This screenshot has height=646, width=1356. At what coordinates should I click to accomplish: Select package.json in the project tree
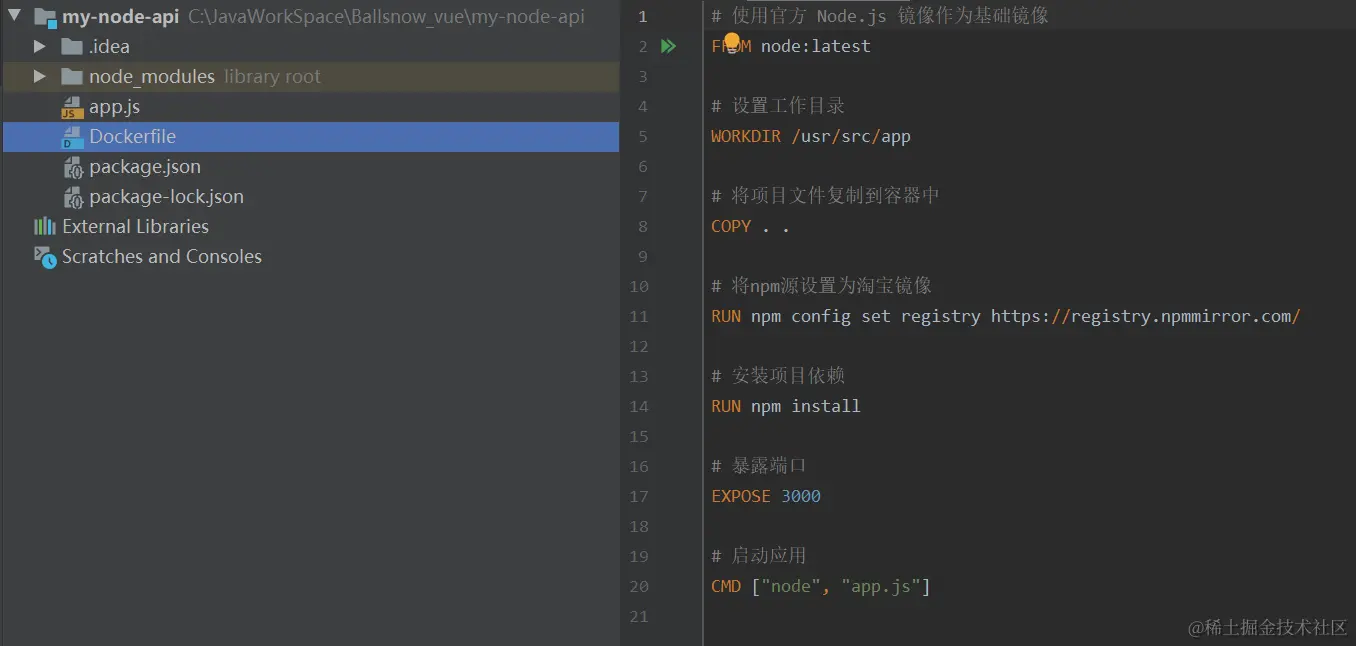tap(145, 167)
